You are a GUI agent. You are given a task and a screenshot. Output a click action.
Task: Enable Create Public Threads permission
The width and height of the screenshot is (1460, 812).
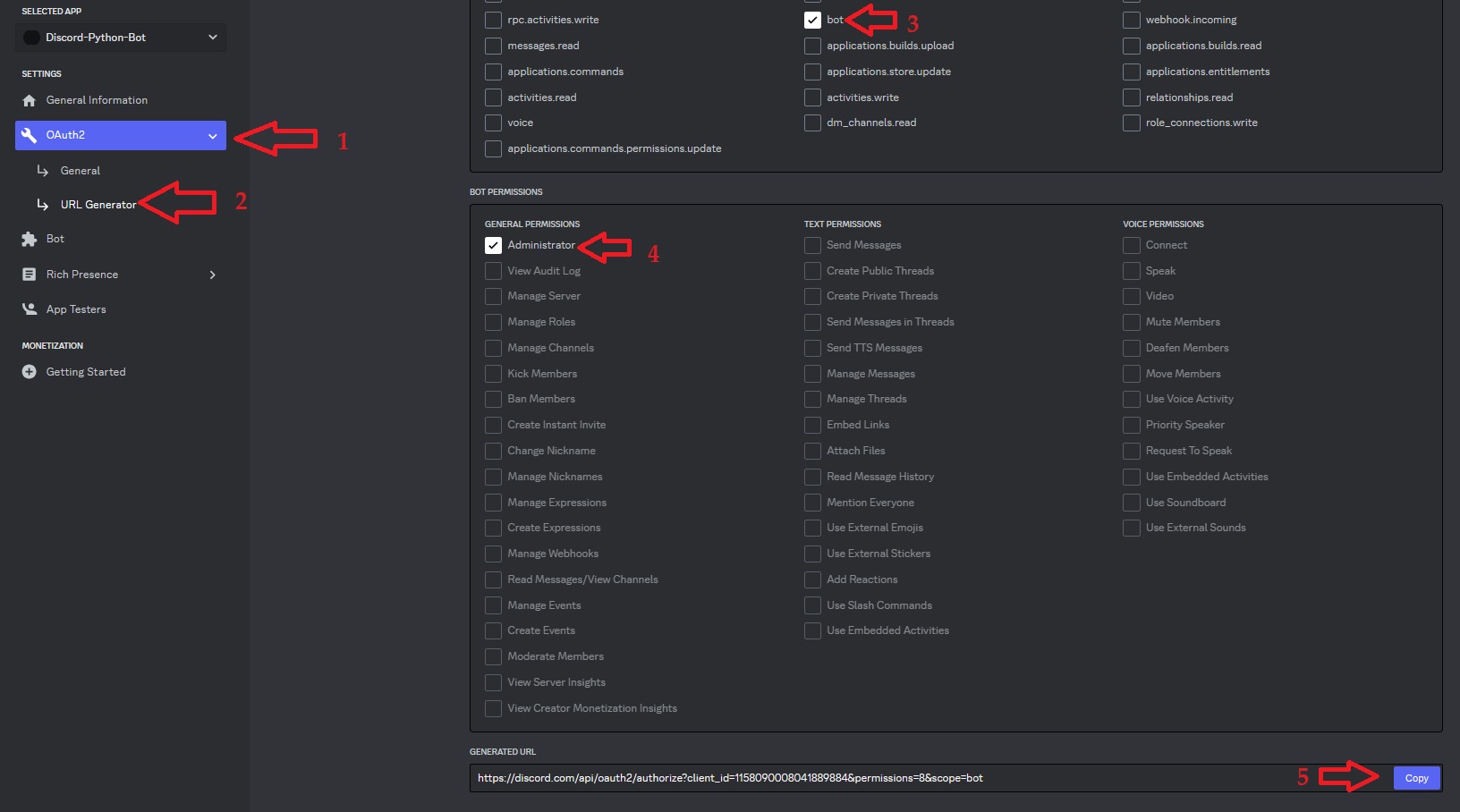click(812, 271)
